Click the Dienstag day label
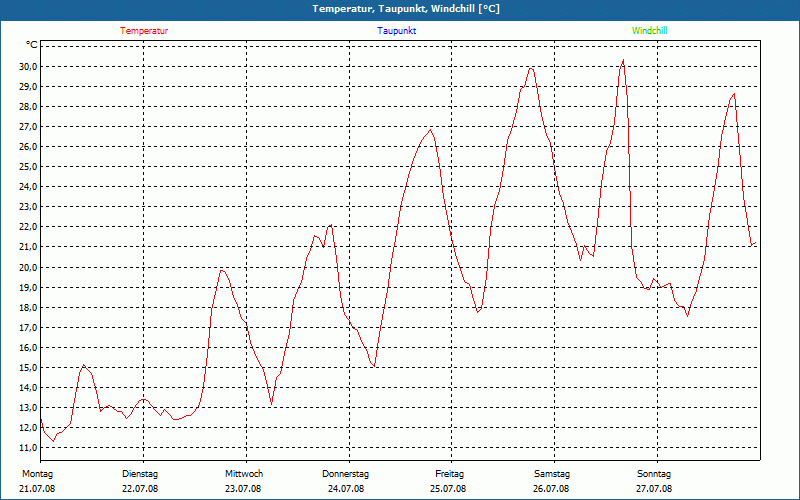 (x=140, y=474)
